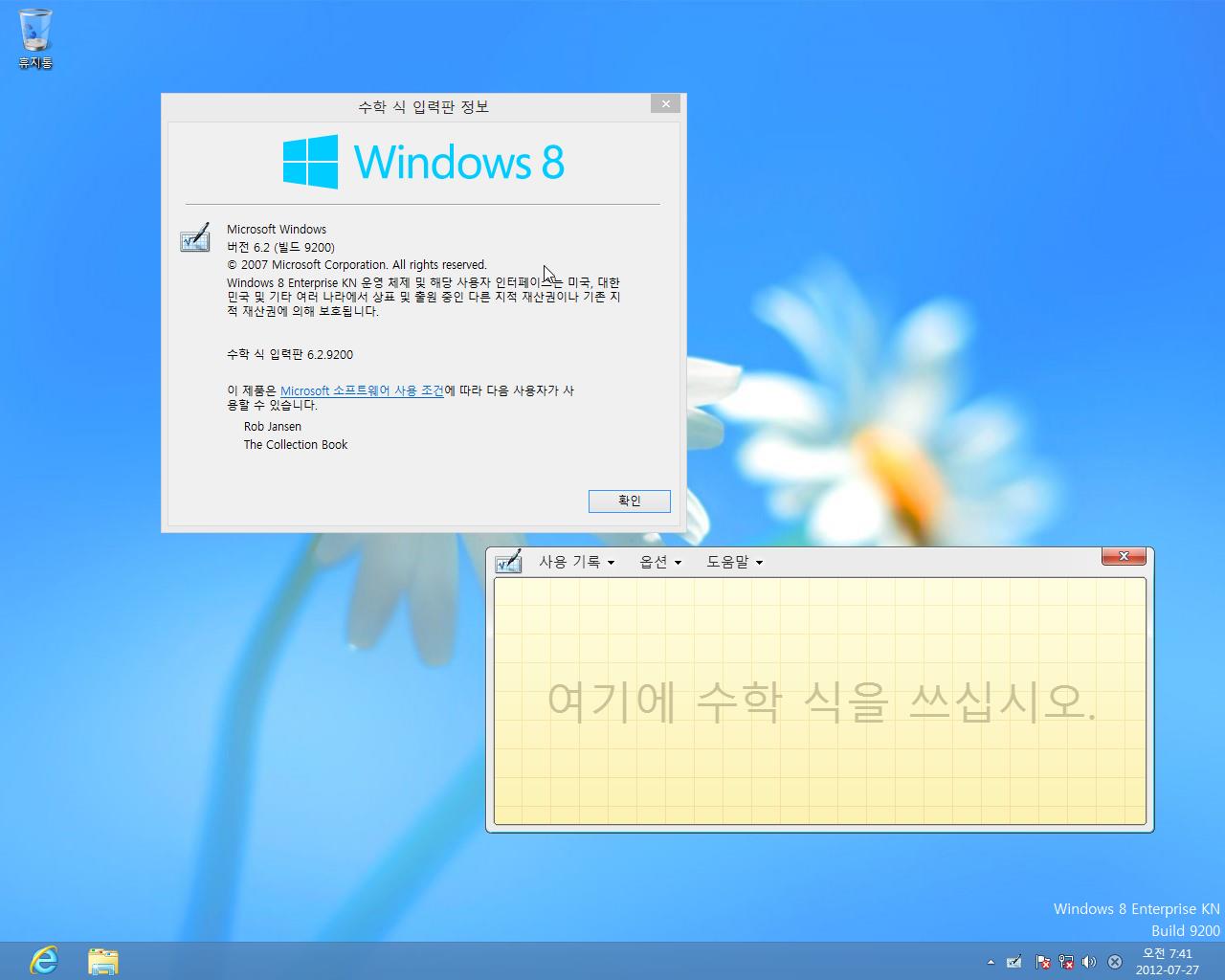Click the yellow math writing area
The image size is (1225, 980).
point(819,701)
